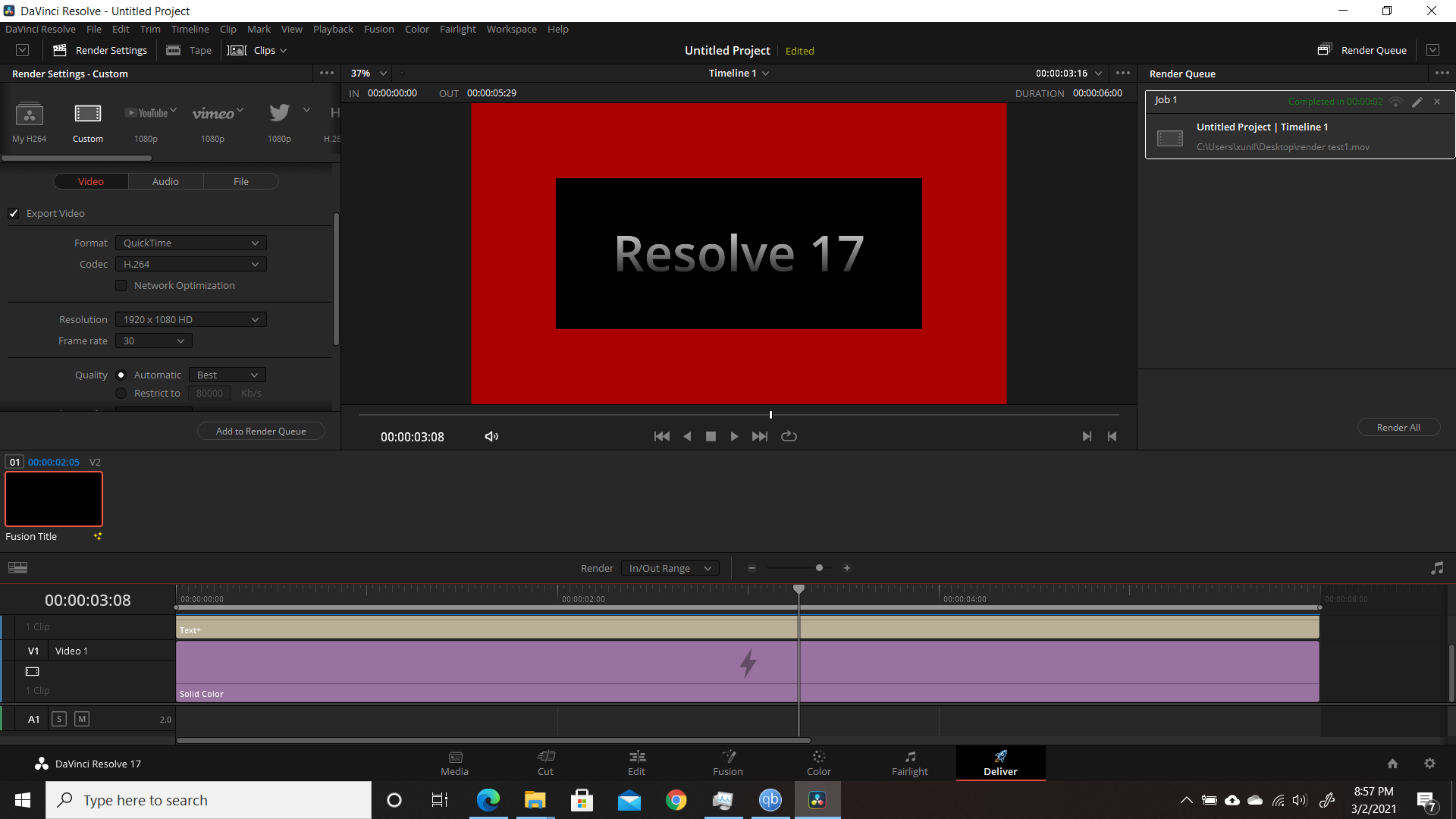Toggle loop playback

pyautogui.click(x=789, y=436)
